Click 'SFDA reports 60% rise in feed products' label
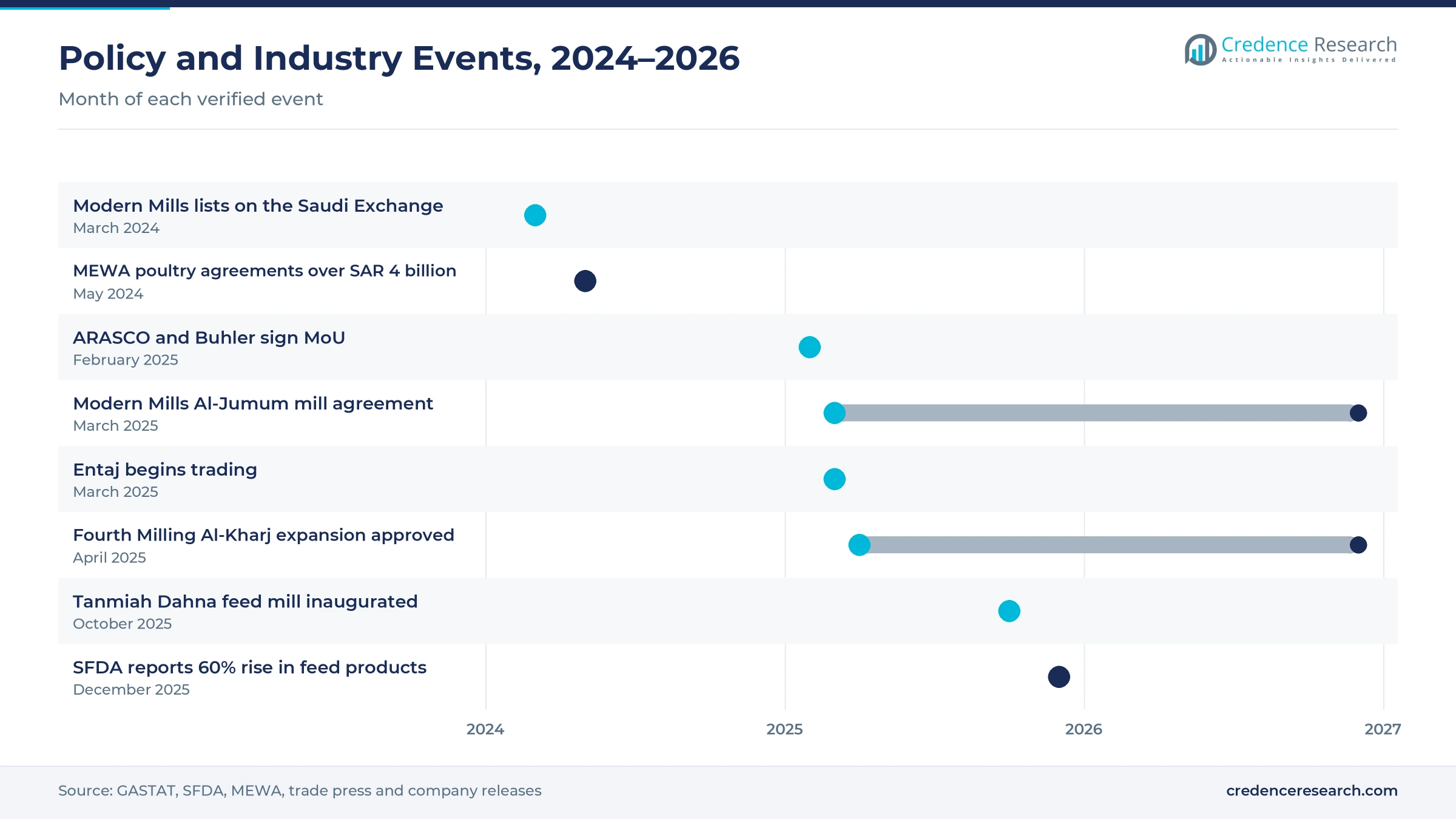Viewport: 1456px width, 819px height. coord(249,667)
